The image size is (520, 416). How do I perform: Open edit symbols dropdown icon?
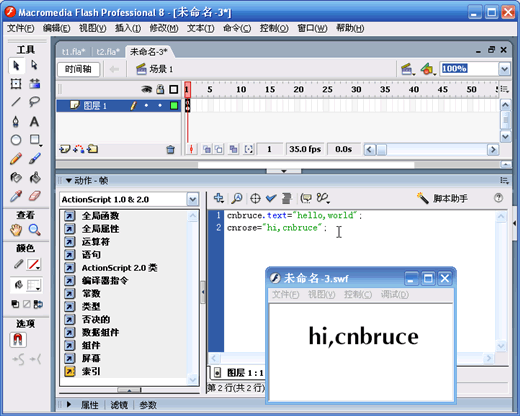pyautogui.click(x=428, y=69)
